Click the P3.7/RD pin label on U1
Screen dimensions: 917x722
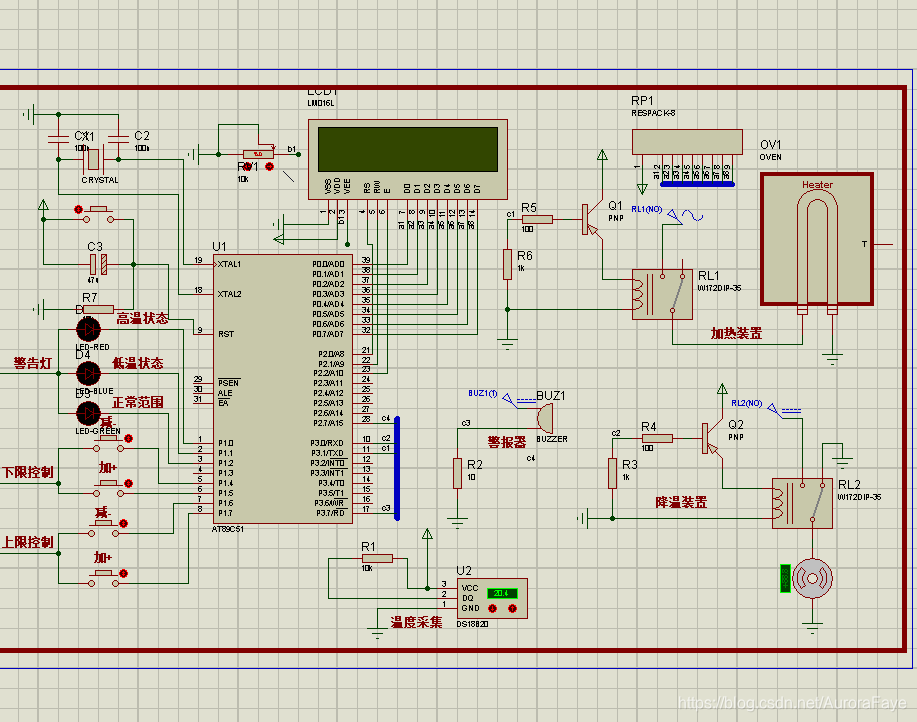tap(330, 513)
